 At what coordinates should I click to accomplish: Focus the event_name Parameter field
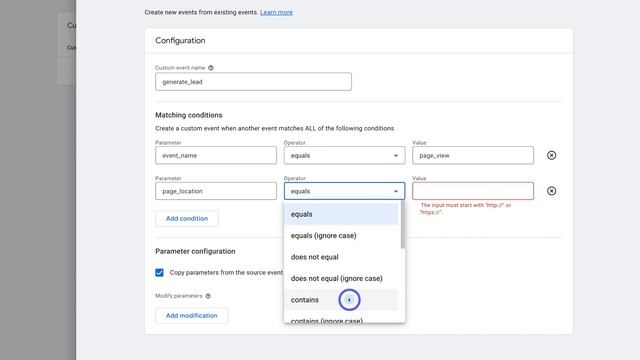click(x=216, y=155)
